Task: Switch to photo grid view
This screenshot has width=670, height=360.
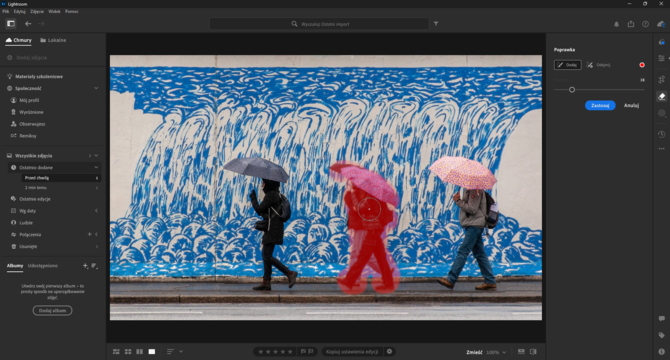Action: pos(116,351)
